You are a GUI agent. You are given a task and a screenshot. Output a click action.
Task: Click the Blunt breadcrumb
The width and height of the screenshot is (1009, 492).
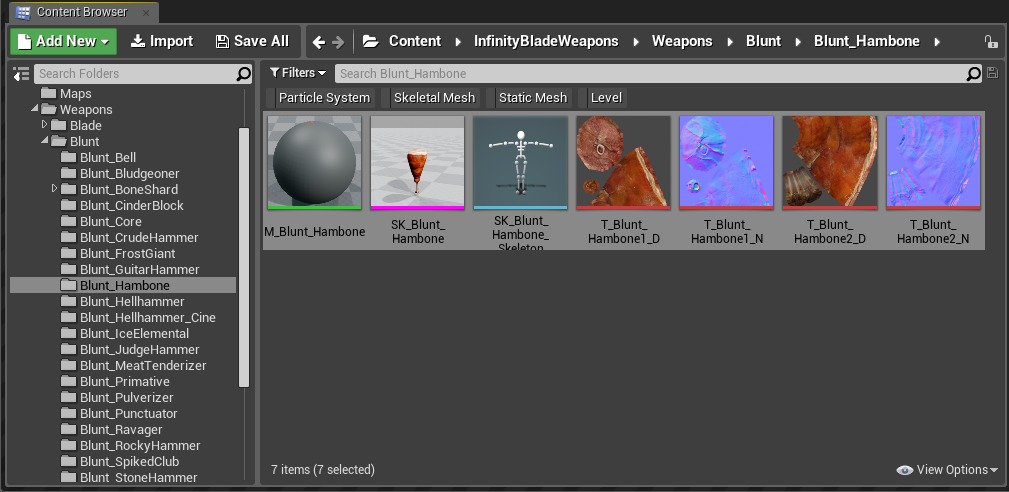pyautogui.click(x=763, y=41)
